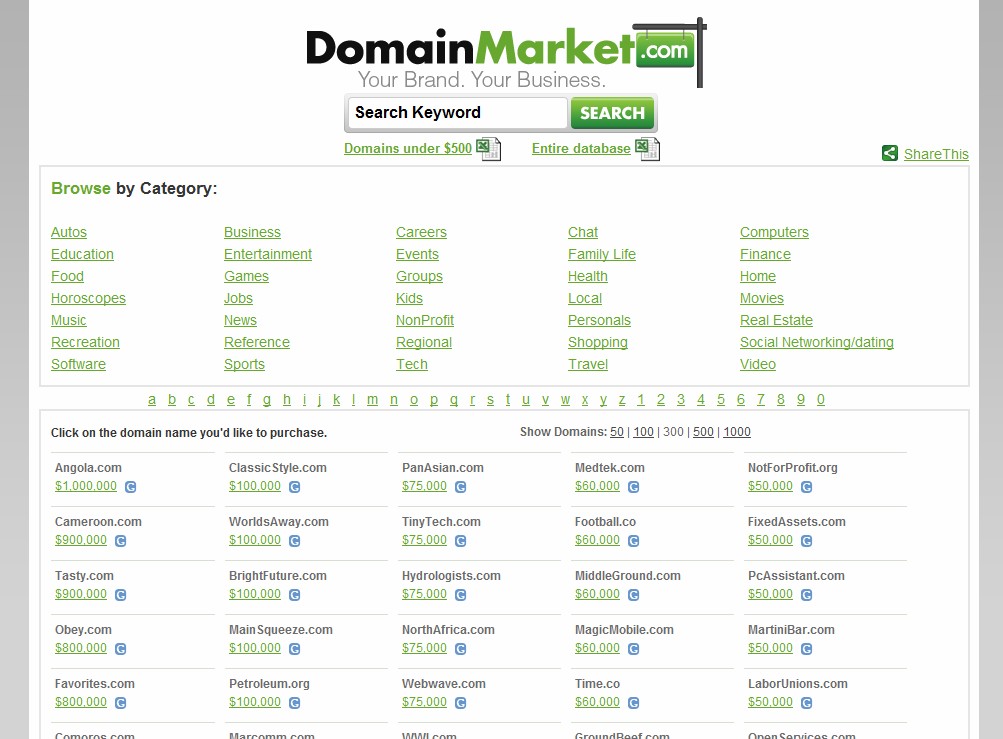Click the blue icon beside Tasty.com's price
The image size is (1003, 739).
point(120,594)
